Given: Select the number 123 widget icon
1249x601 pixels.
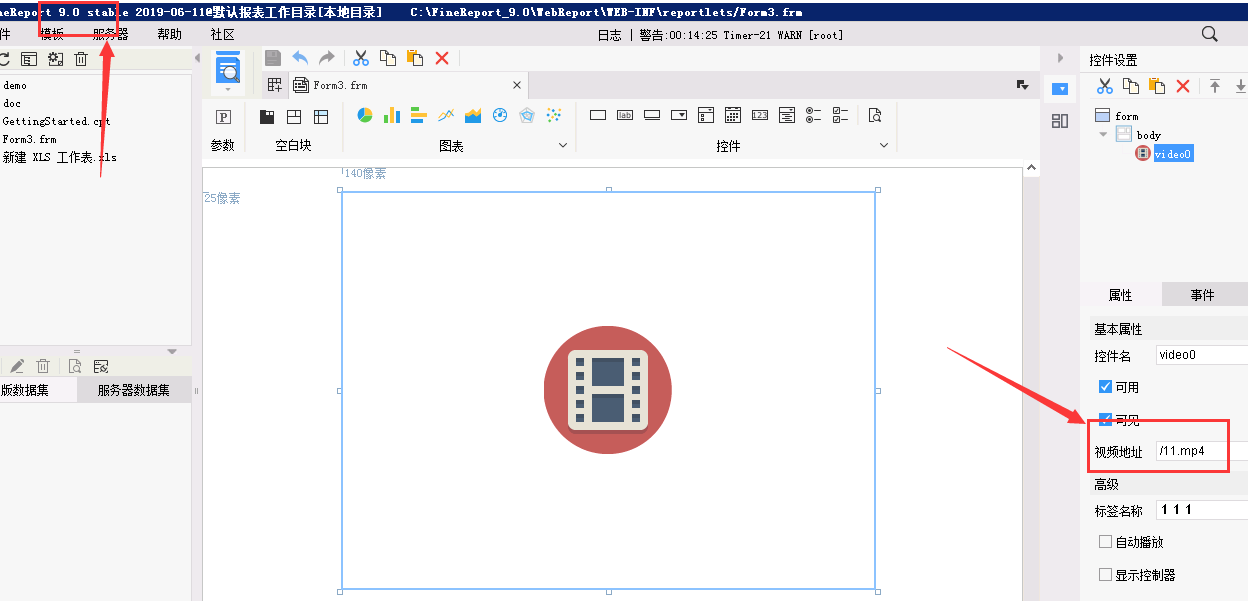Looking at the screenshot, I should click(x=760, y=115).
